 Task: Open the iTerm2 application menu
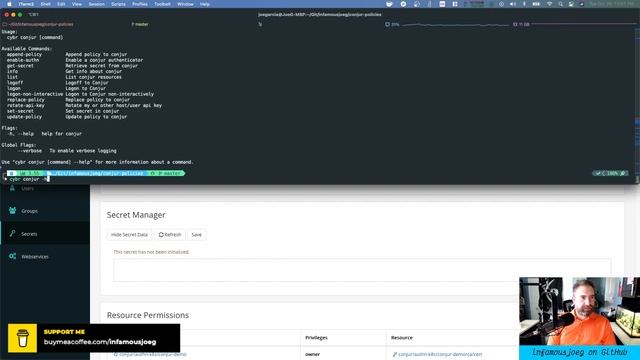pyautogui.click(x=27, y=4)
